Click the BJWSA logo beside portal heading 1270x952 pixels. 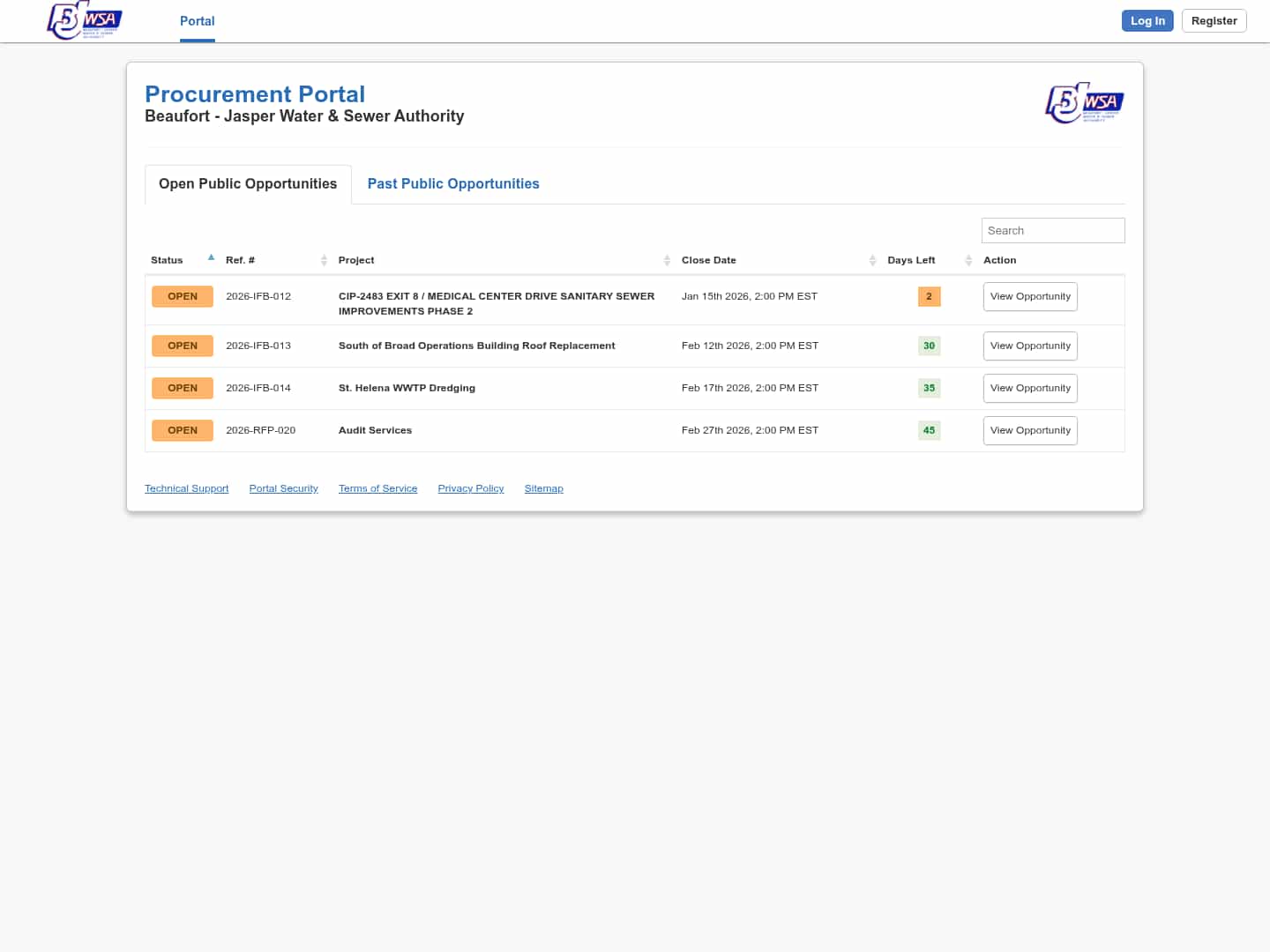point(1084,103)
